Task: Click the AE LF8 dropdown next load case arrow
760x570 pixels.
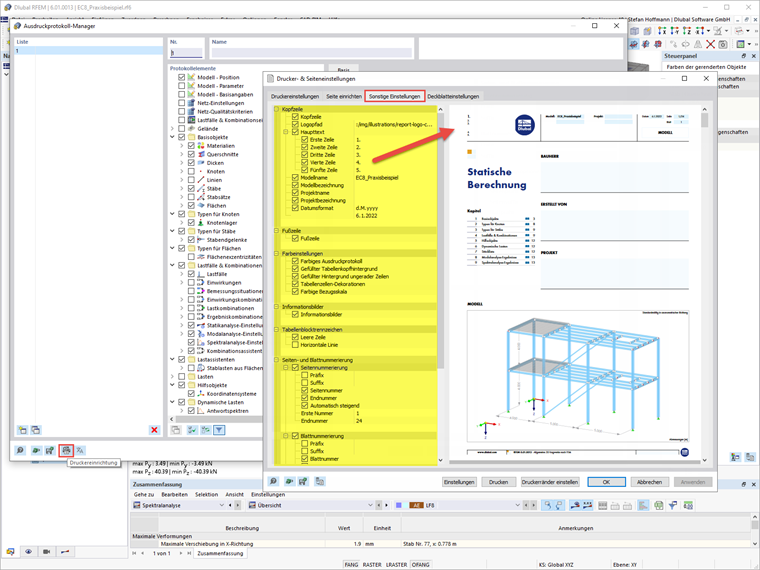Action: 533,505
